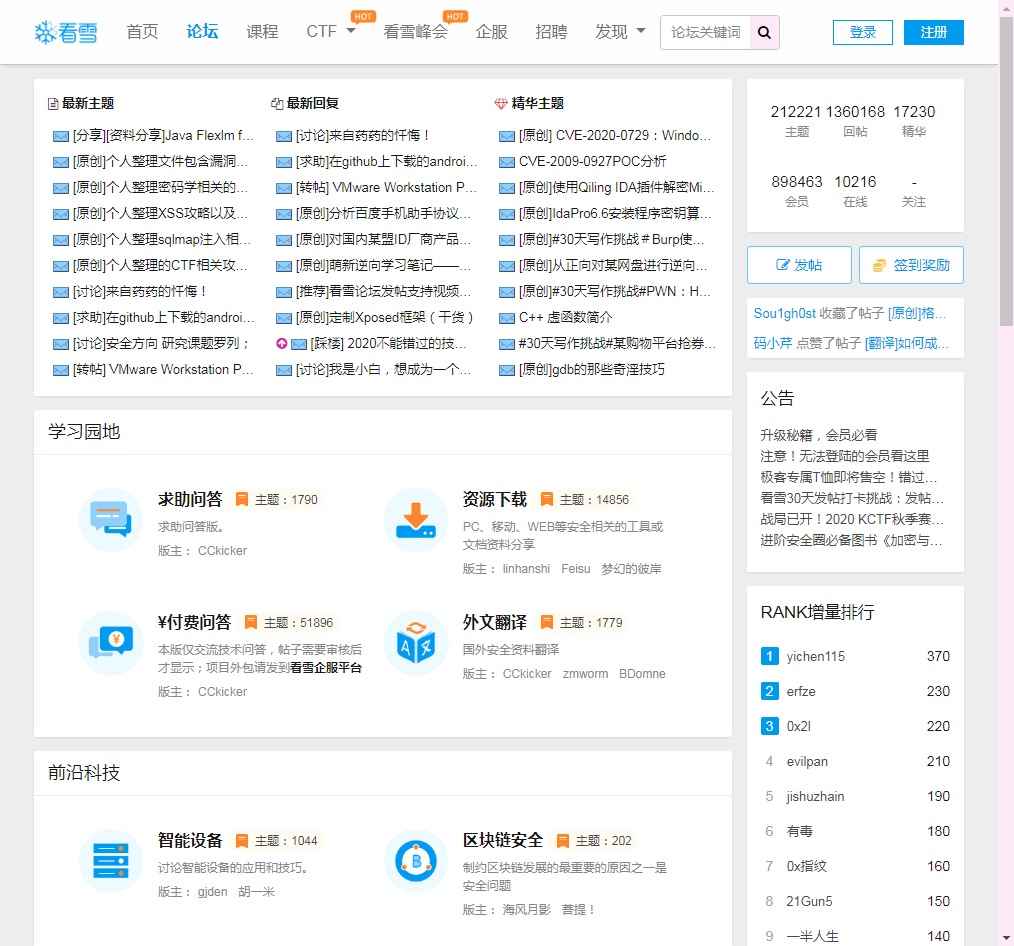
Task: Click the 10216 在线 statistic
Action: coord(855,191)
